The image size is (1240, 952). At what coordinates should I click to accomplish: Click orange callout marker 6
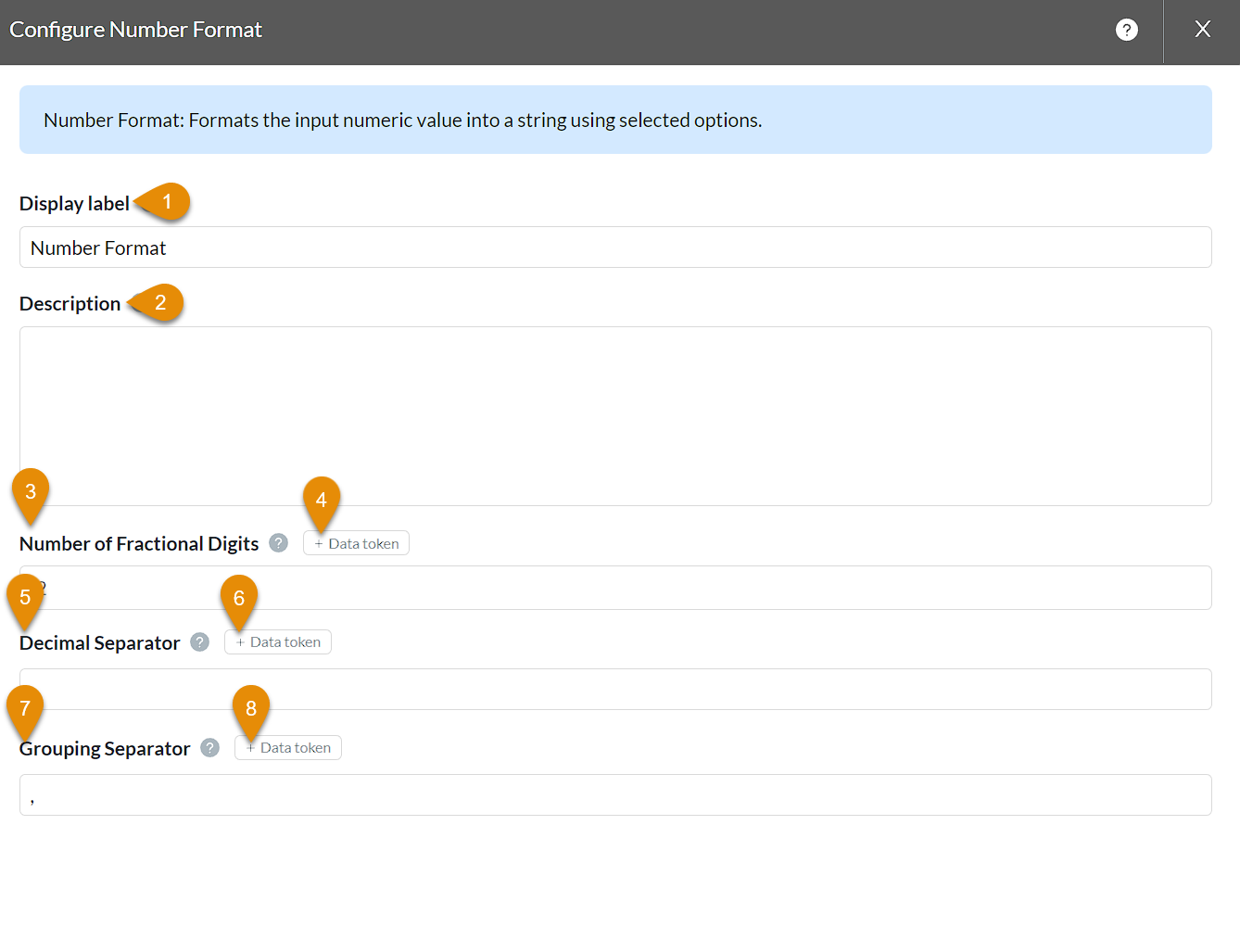[x=239, y=597]
